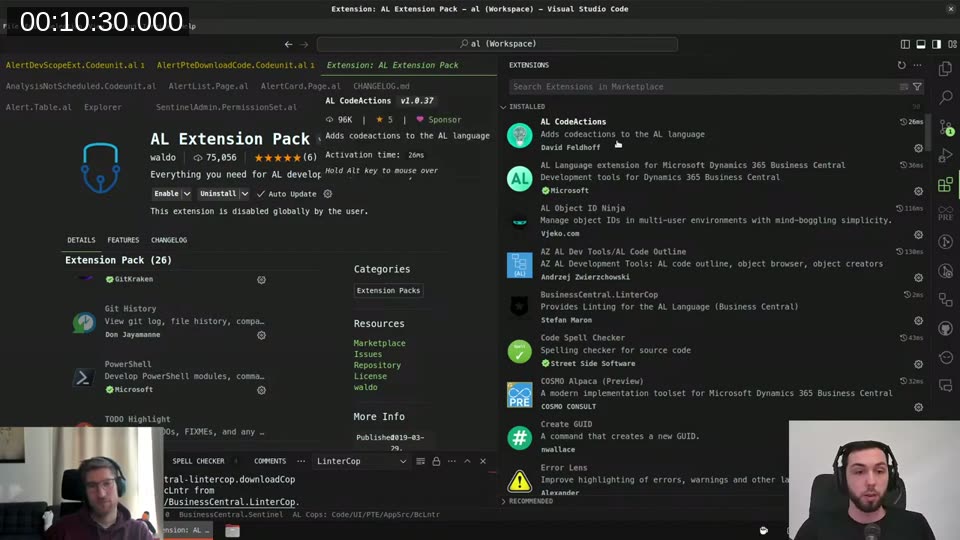
Task: Click the Sponsor link in hover card
Action: click(x=439, y=119)
